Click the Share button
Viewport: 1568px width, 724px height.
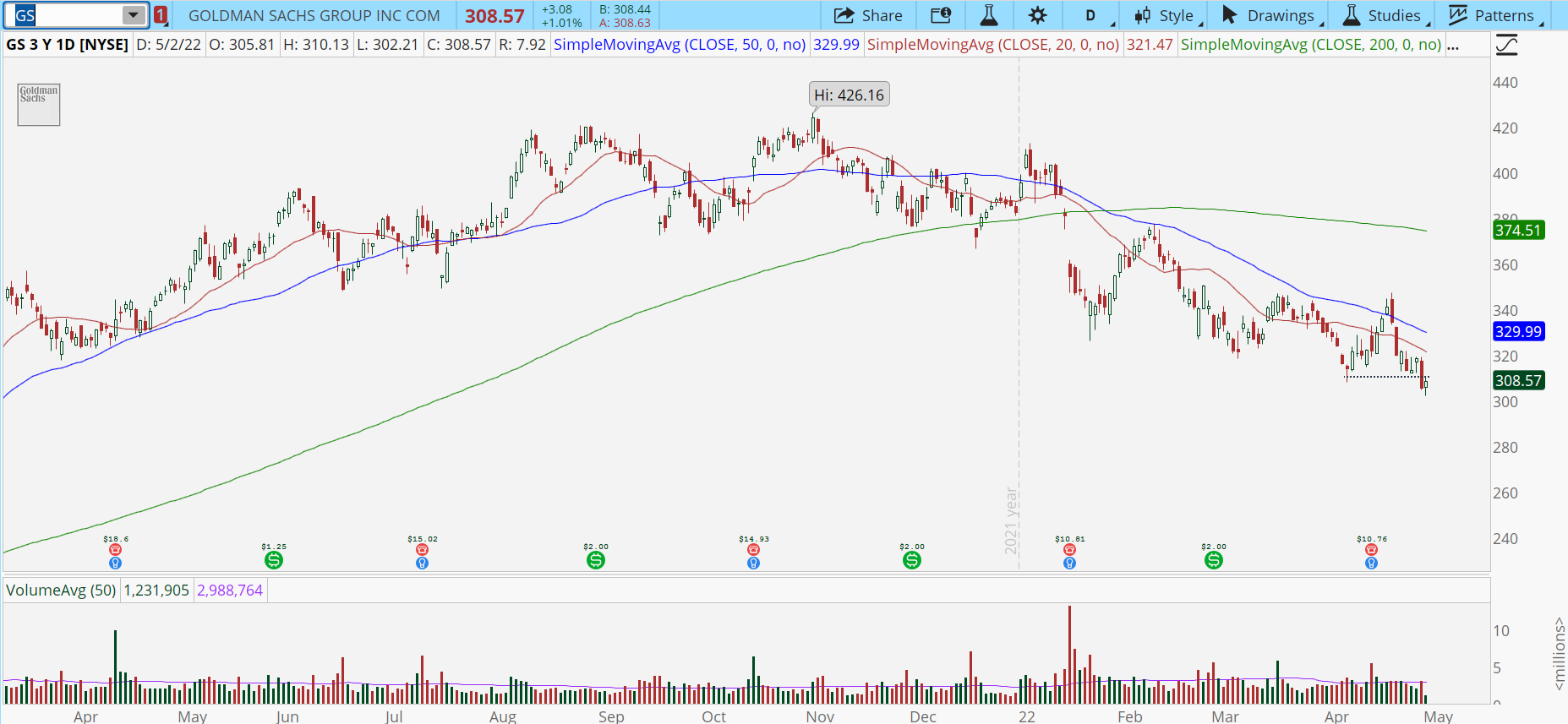click(x=868, y=15)
